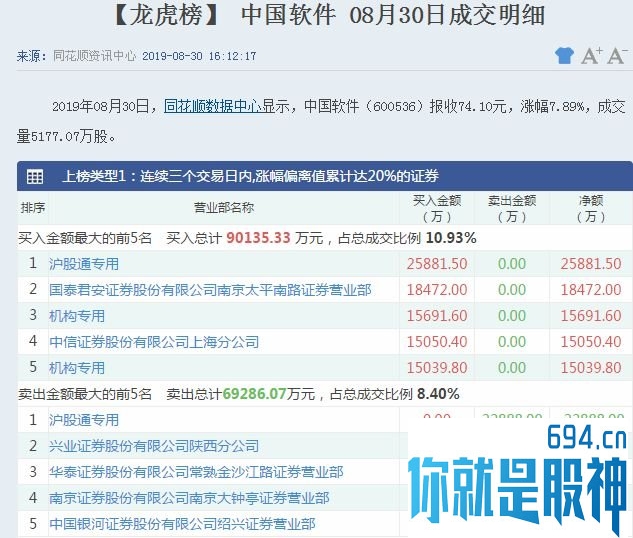Click buy amount 15050.40 in row 4

[437, 342]
